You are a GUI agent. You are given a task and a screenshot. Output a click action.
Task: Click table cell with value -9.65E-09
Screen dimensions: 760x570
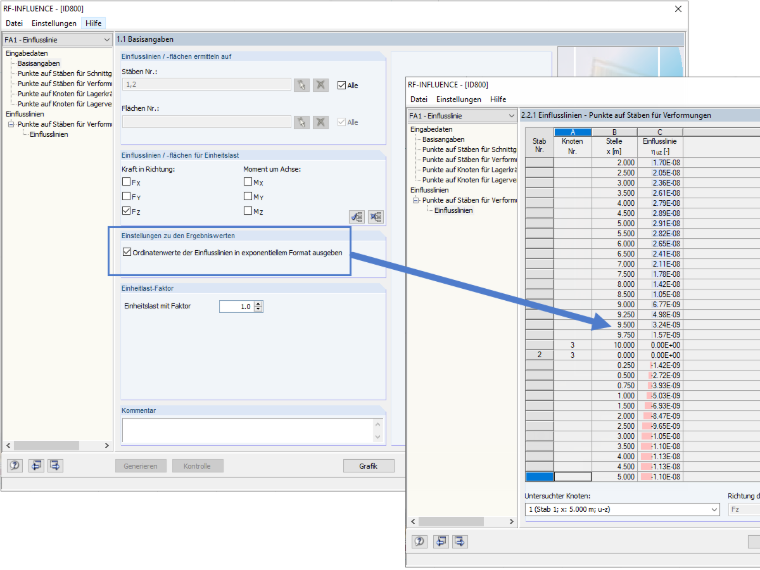tap(660, 426)
